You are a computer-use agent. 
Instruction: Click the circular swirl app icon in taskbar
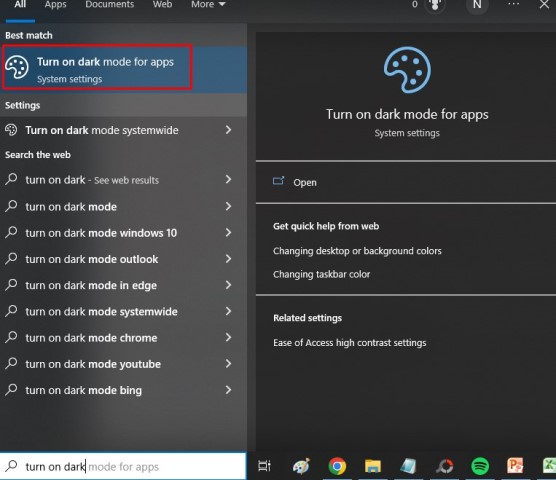pyautogui.click(x=444, y=466)
